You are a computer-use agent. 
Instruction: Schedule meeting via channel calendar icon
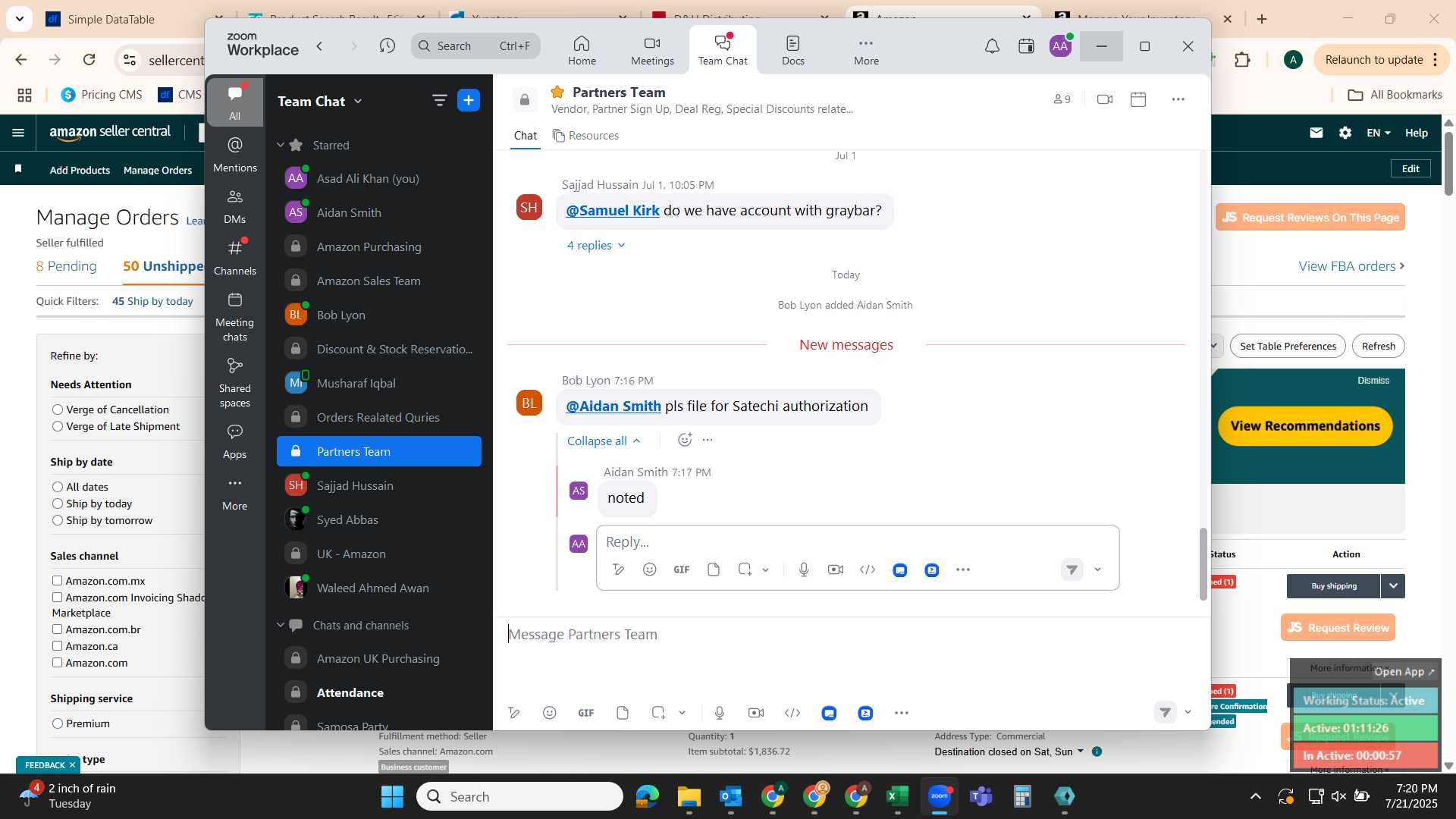(x=1138, y=99)
